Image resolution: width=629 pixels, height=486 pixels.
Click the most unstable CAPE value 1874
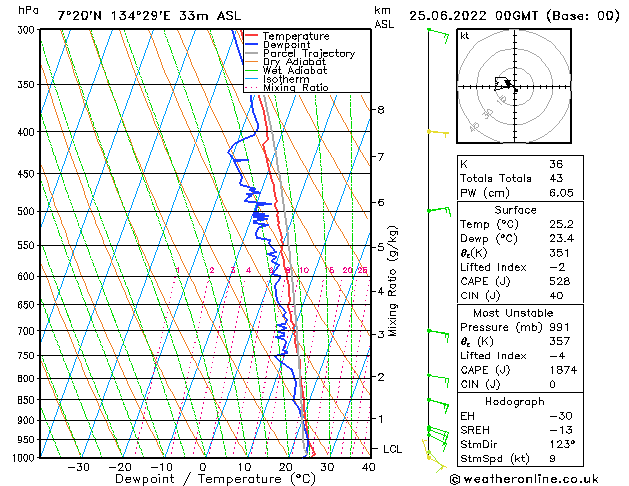(563, 370)
